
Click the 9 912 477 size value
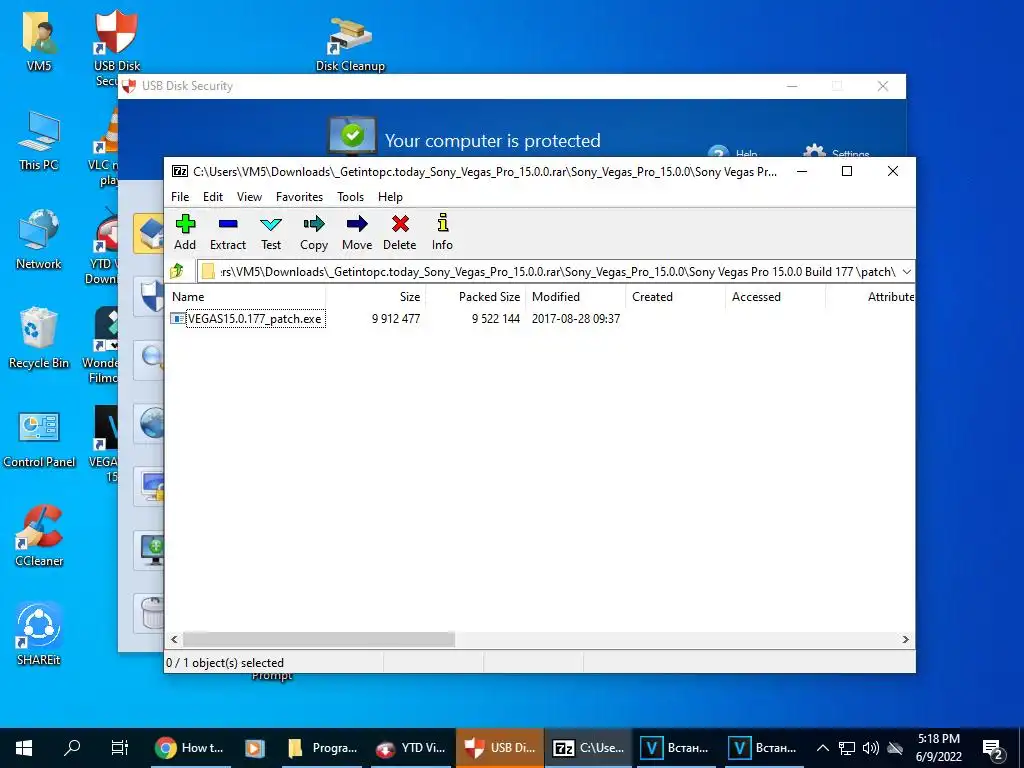(396, 319)
